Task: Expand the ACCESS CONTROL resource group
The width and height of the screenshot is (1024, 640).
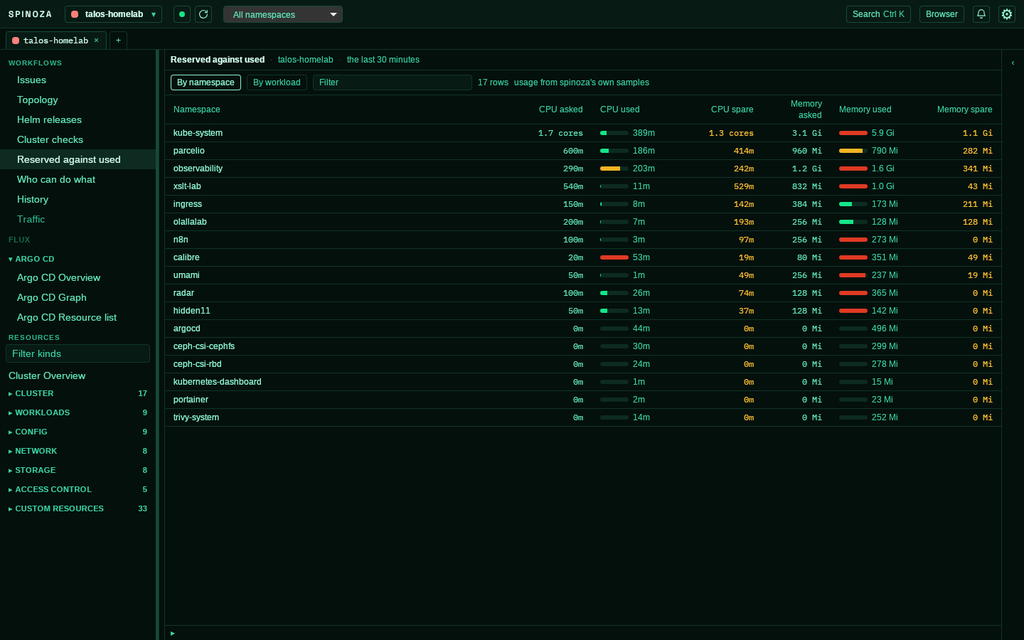Action: tap(78, 489)
